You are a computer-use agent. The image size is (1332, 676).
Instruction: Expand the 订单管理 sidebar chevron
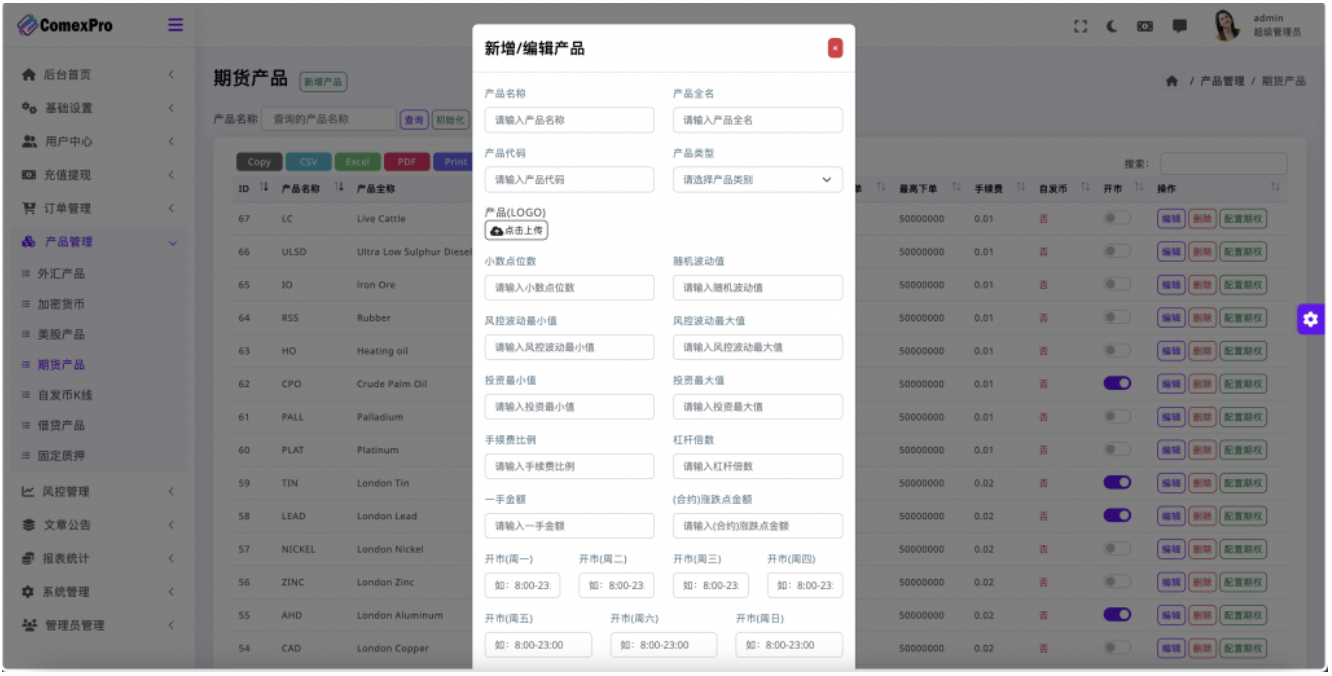(171, 208)
